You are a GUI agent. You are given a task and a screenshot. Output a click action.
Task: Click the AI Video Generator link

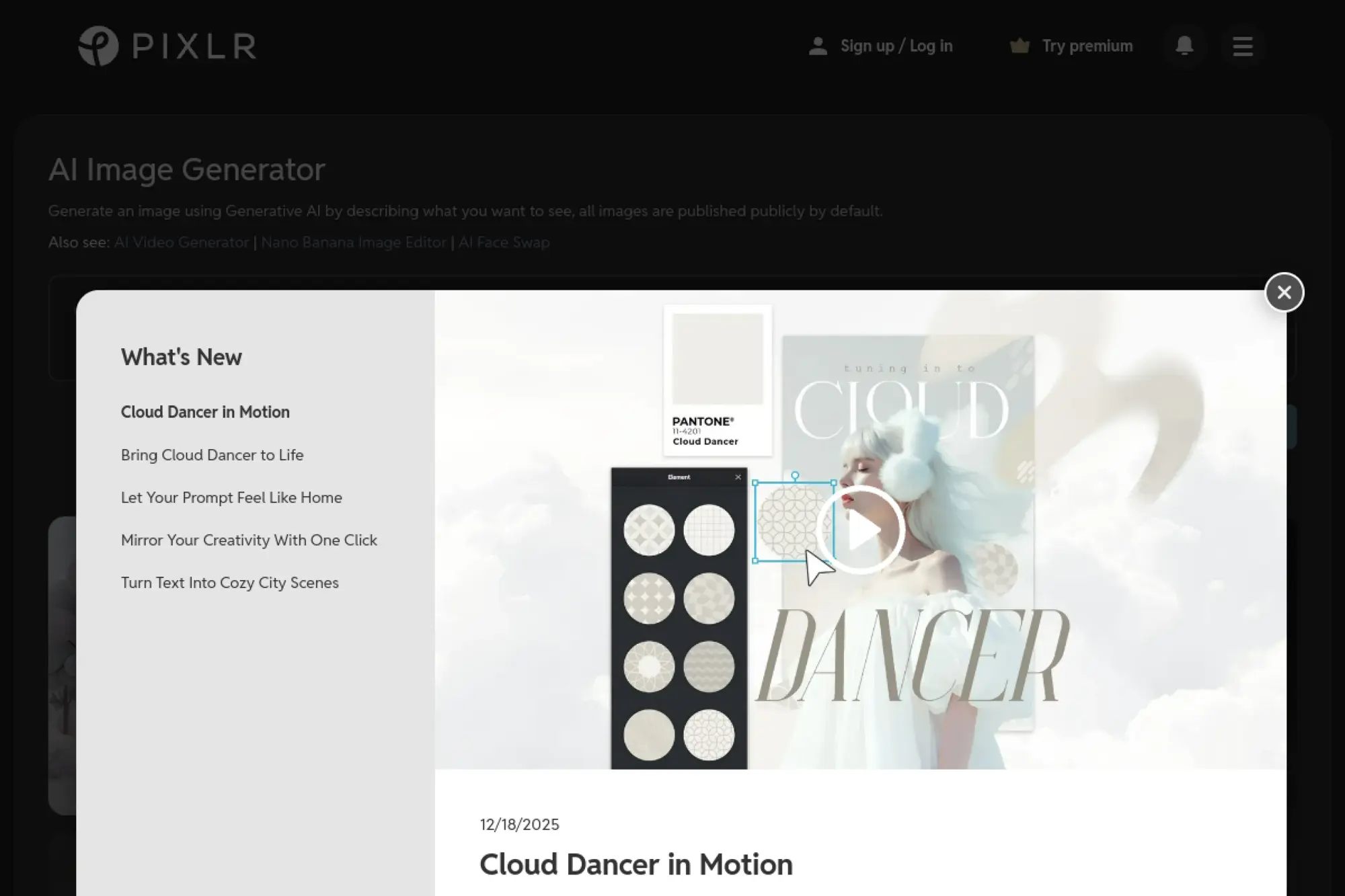click(182, 243)
